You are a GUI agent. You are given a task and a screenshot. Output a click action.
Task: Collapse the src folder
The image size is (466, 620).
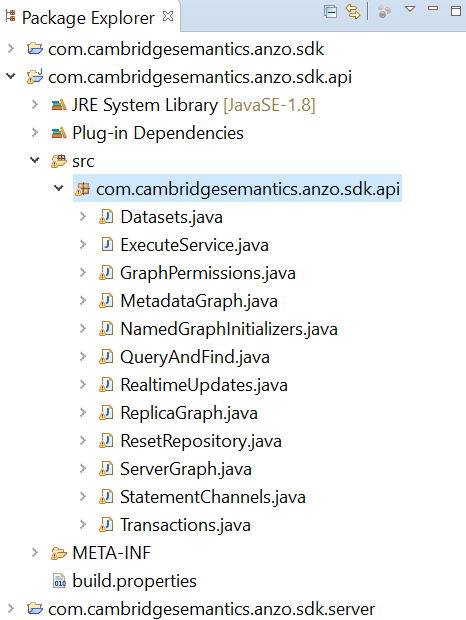35,160
